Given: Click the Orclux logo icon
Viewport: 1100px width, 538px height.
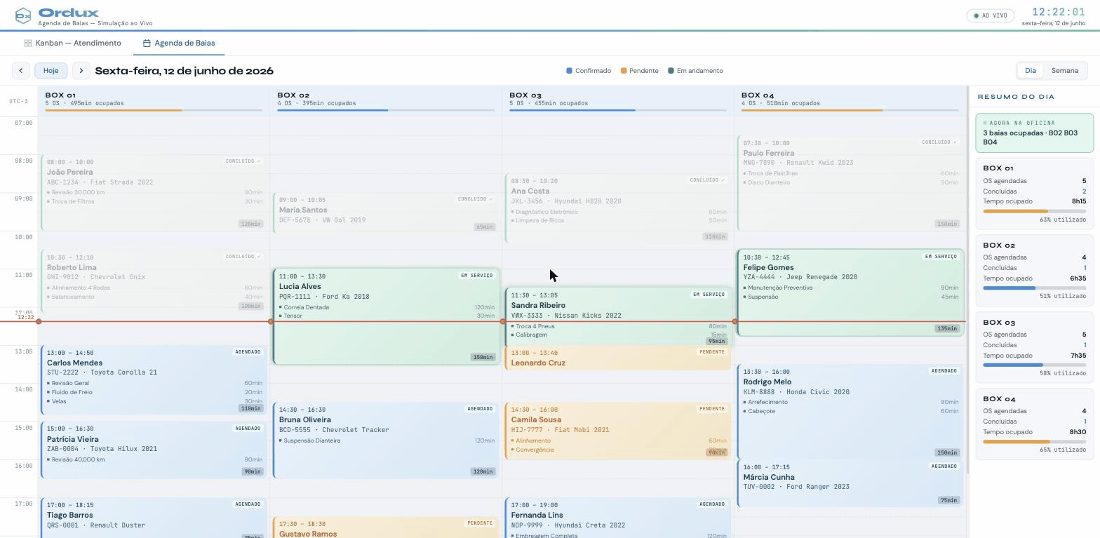Looking at the screenshot, I should (x=23, y=15).
